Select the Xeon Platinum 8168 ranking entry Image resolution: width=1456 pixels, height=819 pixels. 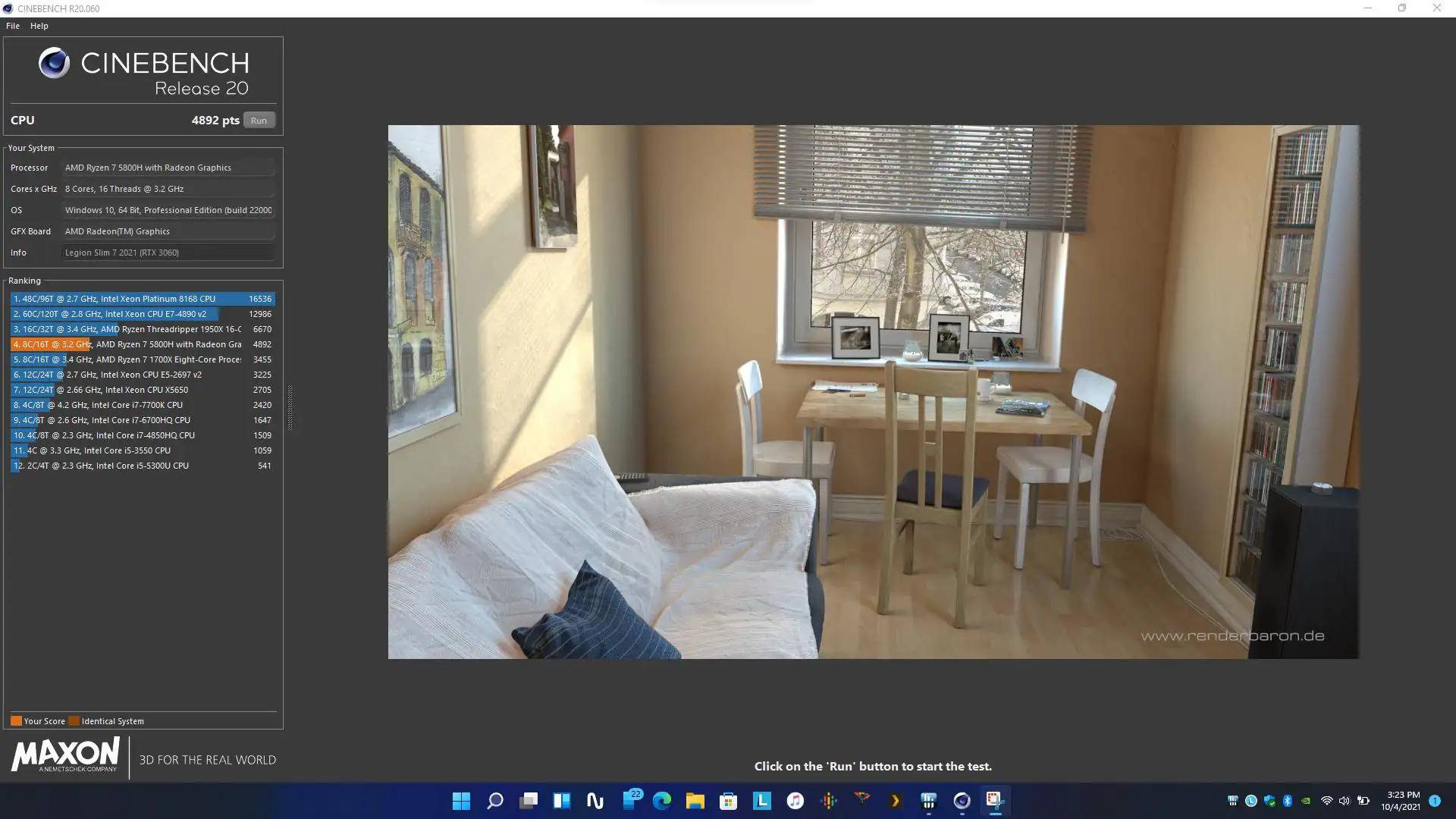[142, 299]
